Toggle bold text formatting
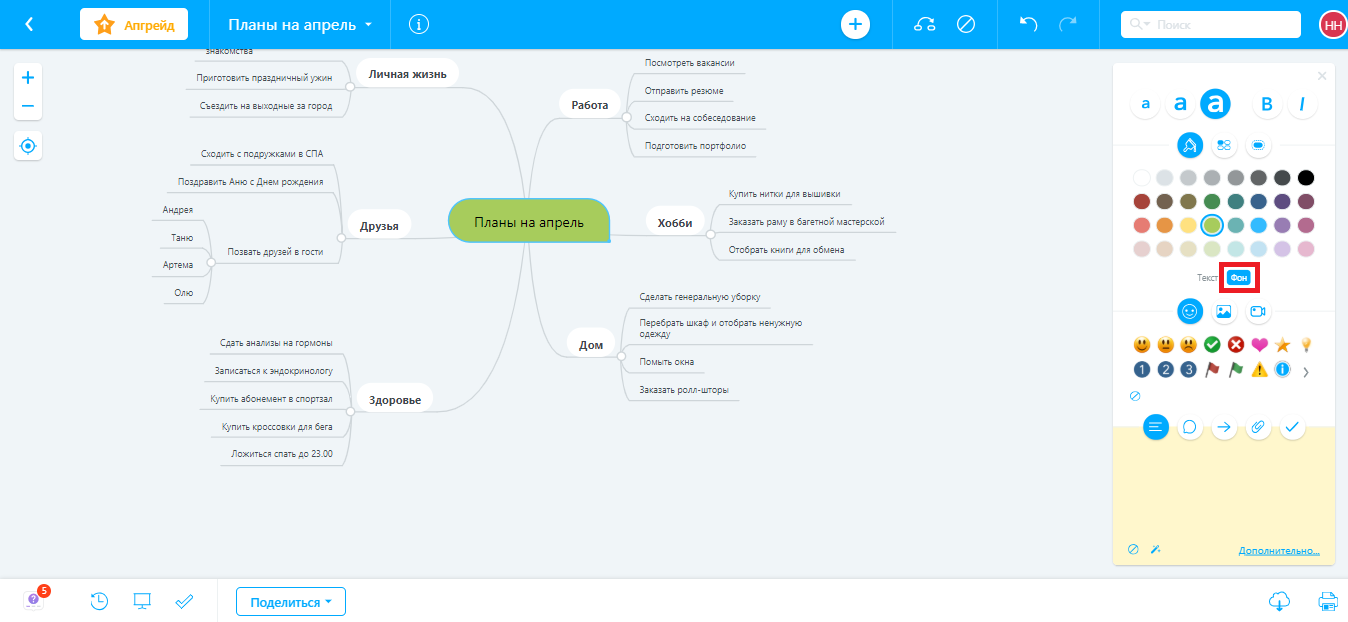 click(1266, 104)
